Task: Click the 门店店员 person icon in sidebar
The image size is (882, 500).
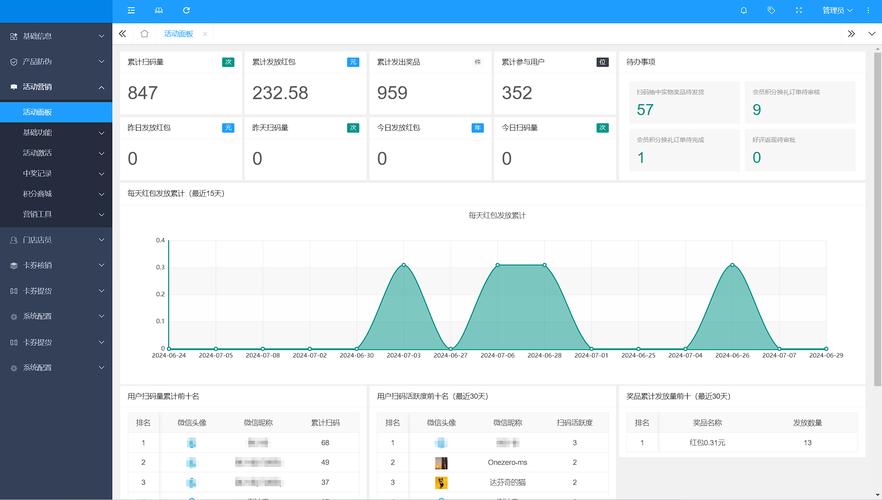Action: click(x=14, y=240)
